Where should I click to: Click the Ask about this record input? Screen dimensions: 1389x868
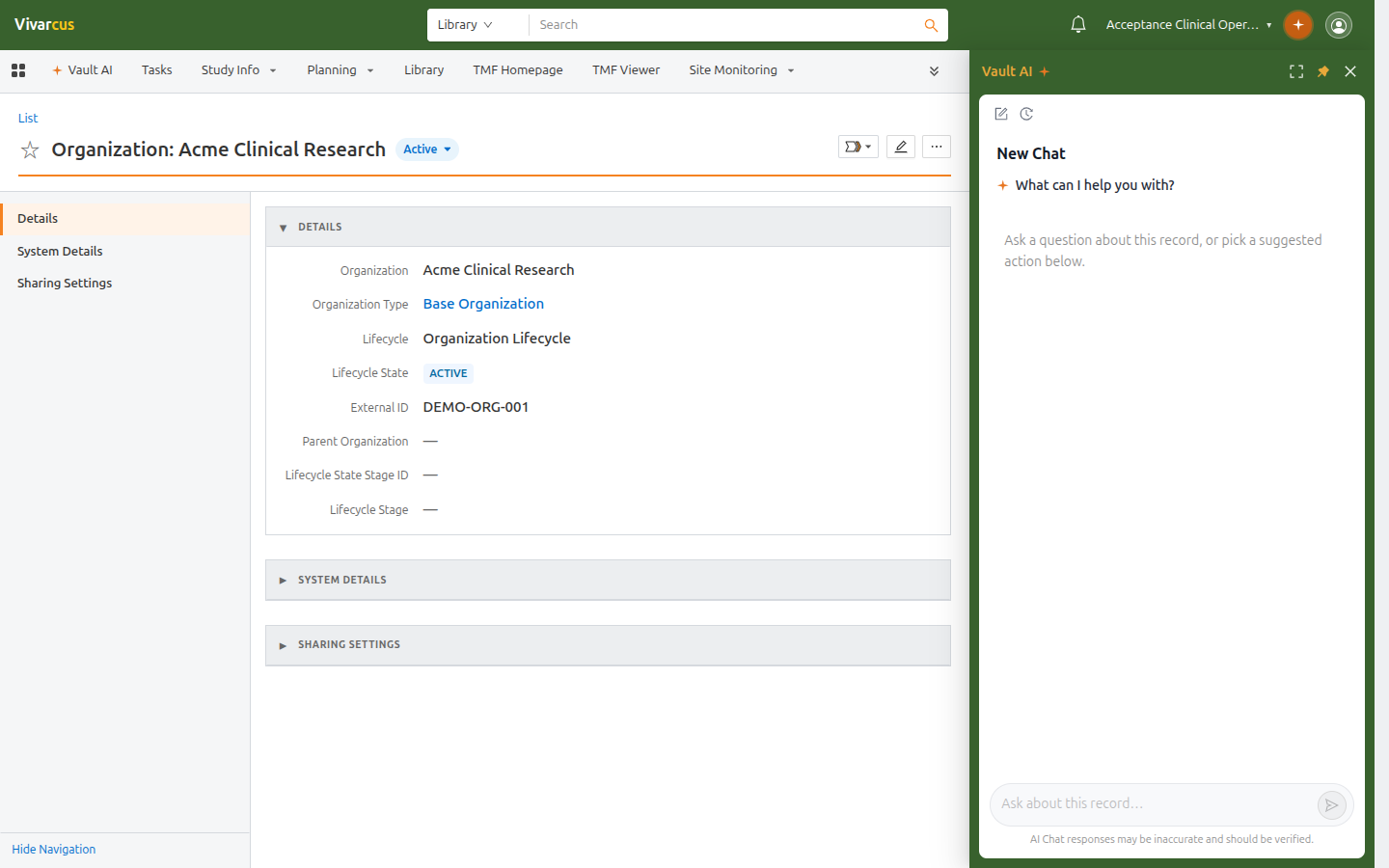pyautogui.click(x=1156, y=804)
